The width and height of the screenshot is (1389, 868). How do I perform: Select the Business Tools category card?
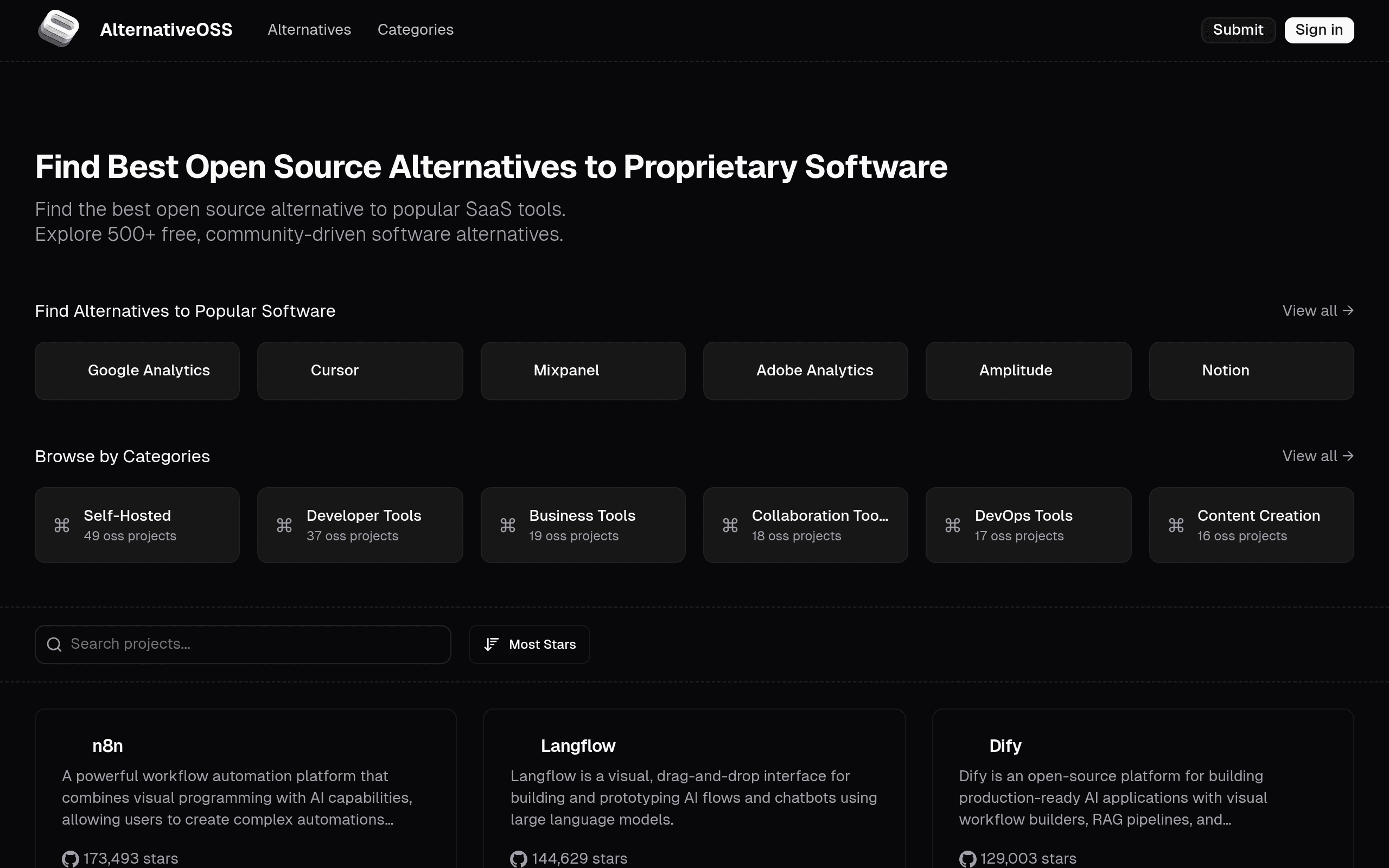583,525
